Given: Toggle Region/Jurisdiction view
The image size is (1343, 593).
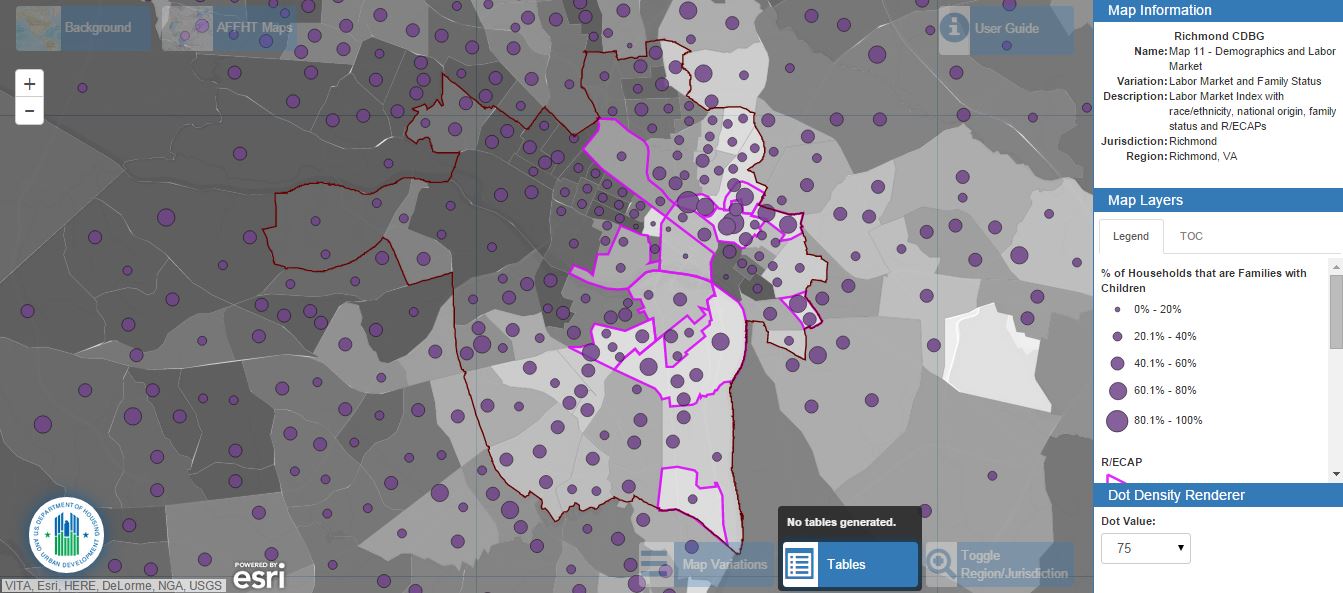Looking at the screenshot, I should click(x=999, y=564).
